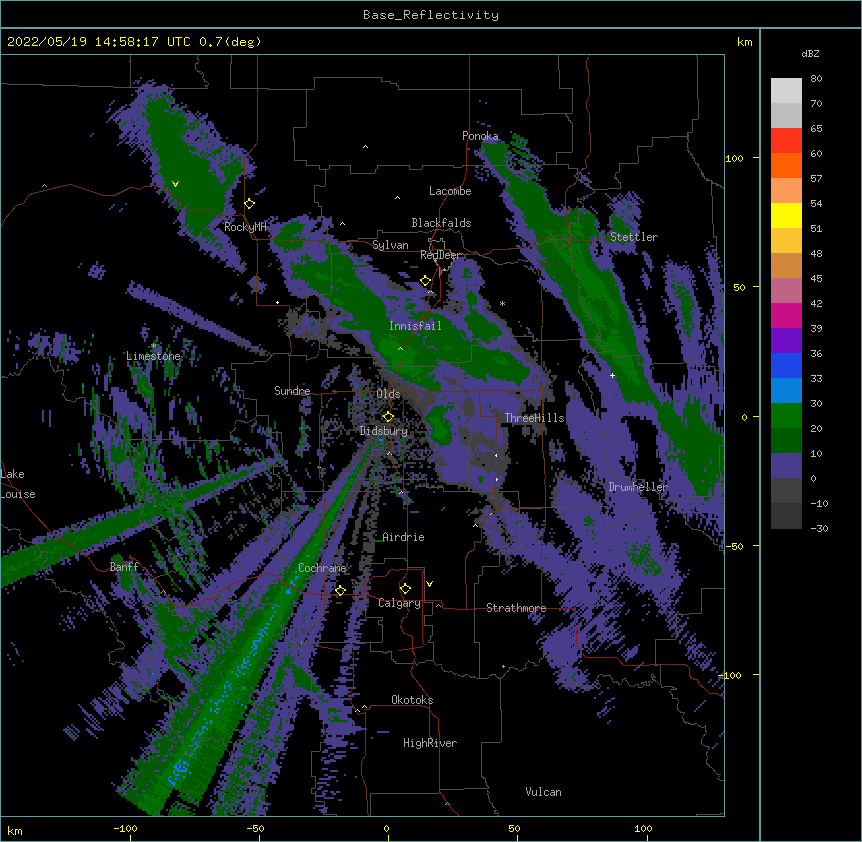Click the Ponoka label
The width and height of the screenshot is (862, 842).
(x=480, y=136)
